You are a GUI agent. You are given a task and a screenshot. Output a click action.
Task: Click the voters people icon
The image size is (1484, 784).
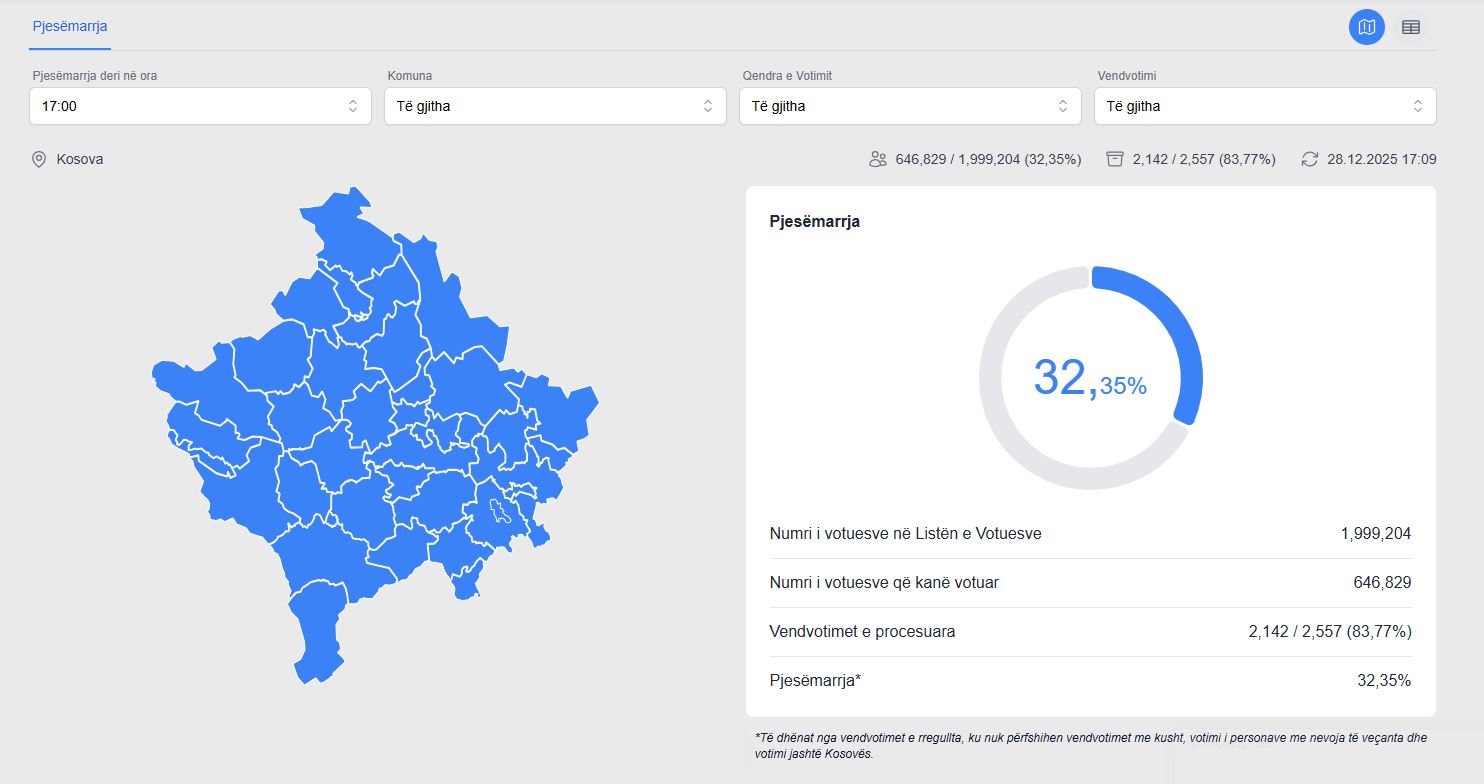(x=878, y=159)
